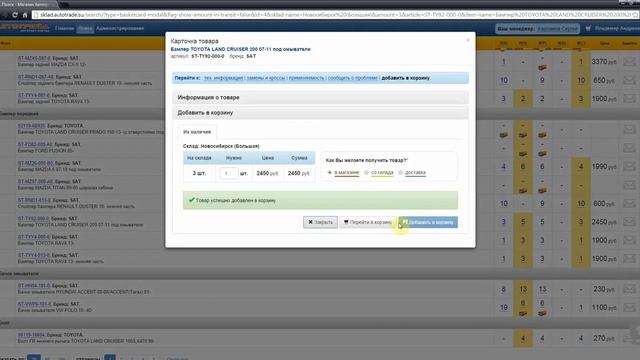
Task: Follow 'замены и кроссы' link
Action: coord(266,78)
